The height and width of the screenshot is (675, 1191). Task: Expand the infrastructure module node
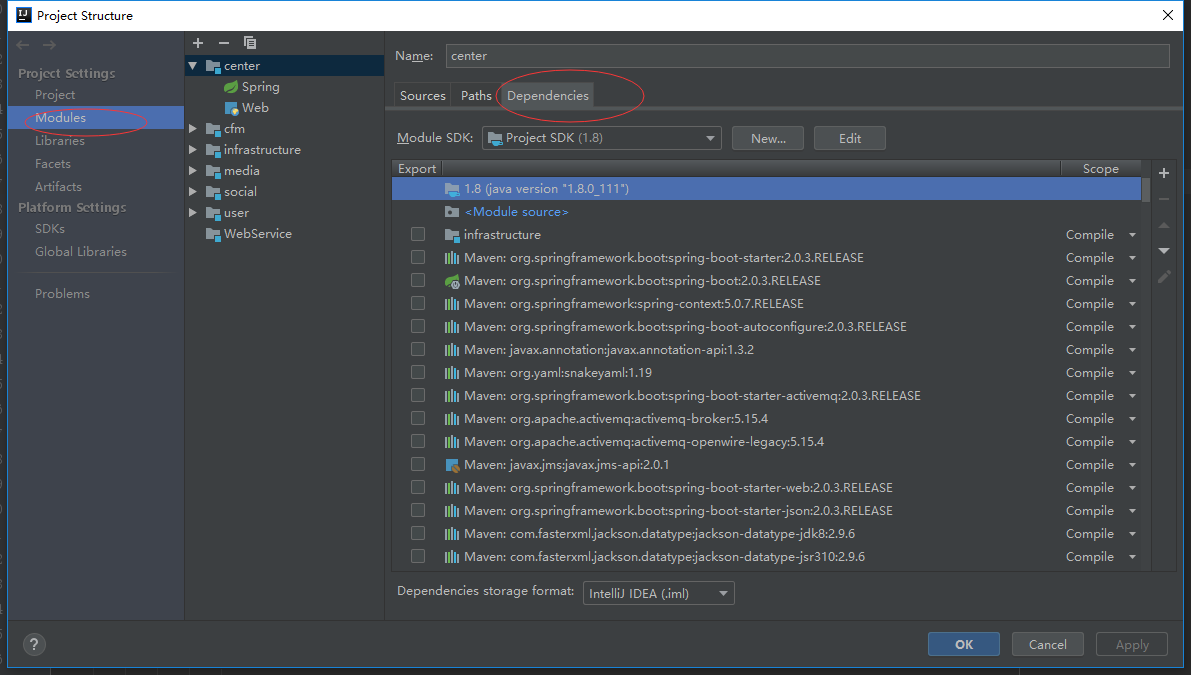[193, 150]
